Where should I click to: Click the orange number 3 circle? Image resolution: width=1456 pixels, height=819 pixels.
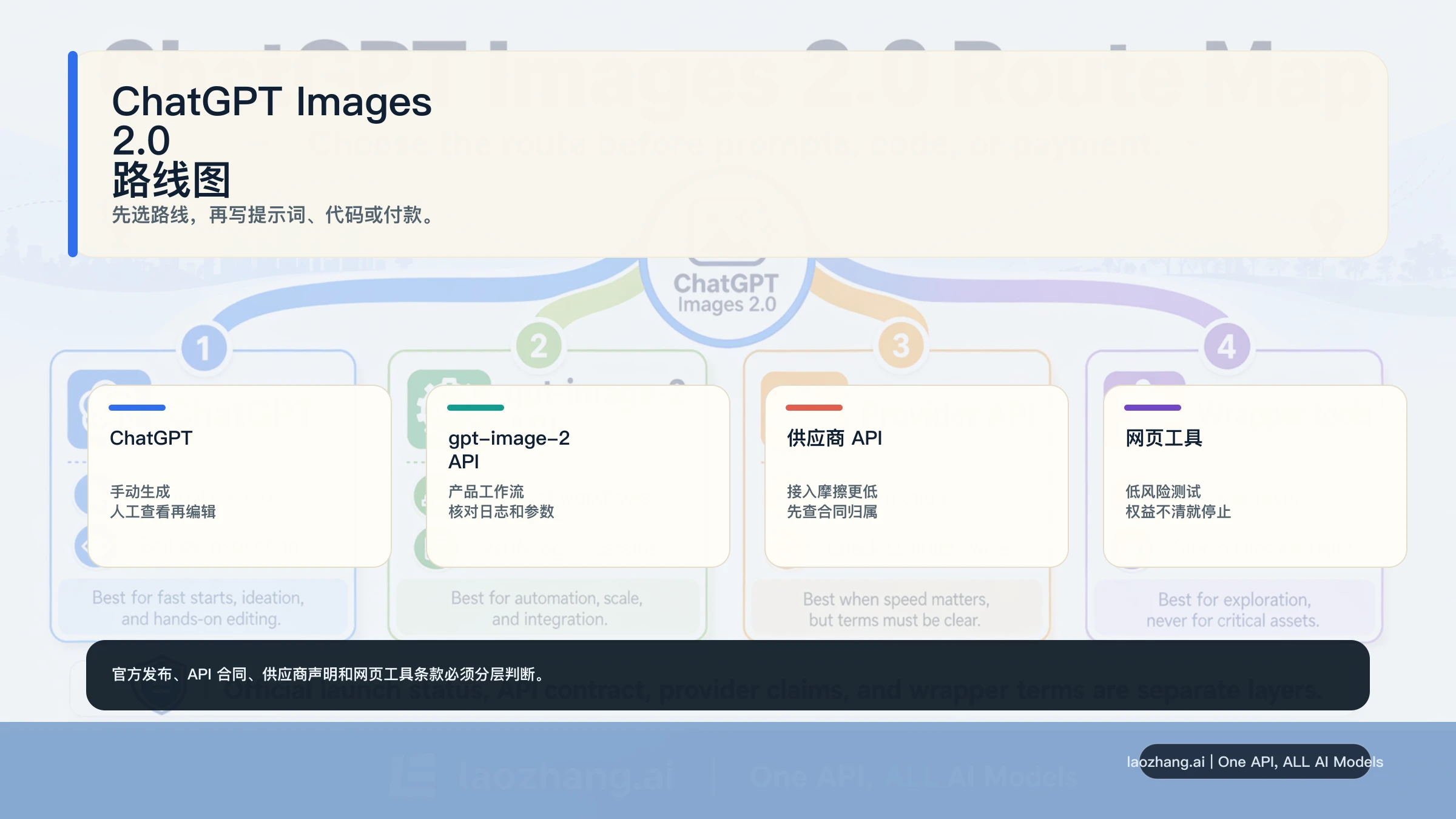(x=901, y=346)
